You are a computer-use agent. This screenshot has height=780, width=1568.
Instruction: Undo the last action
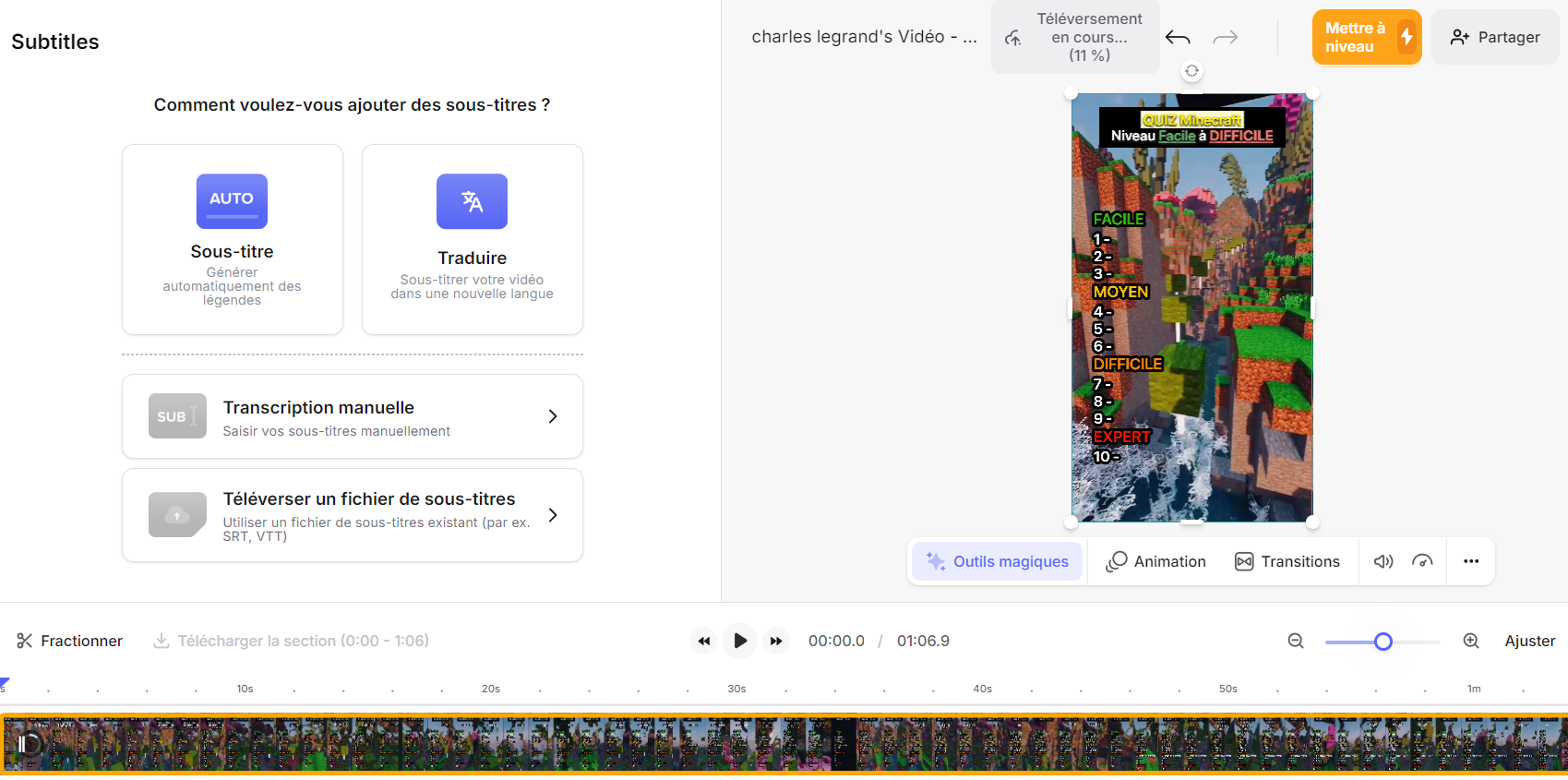(x=1178, y=37)
